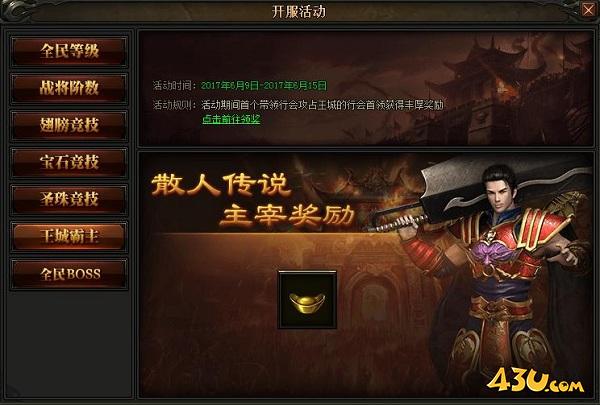Select the 全民等级 activity tab
This screenshot has height=405, width=600.
[69, 51]
